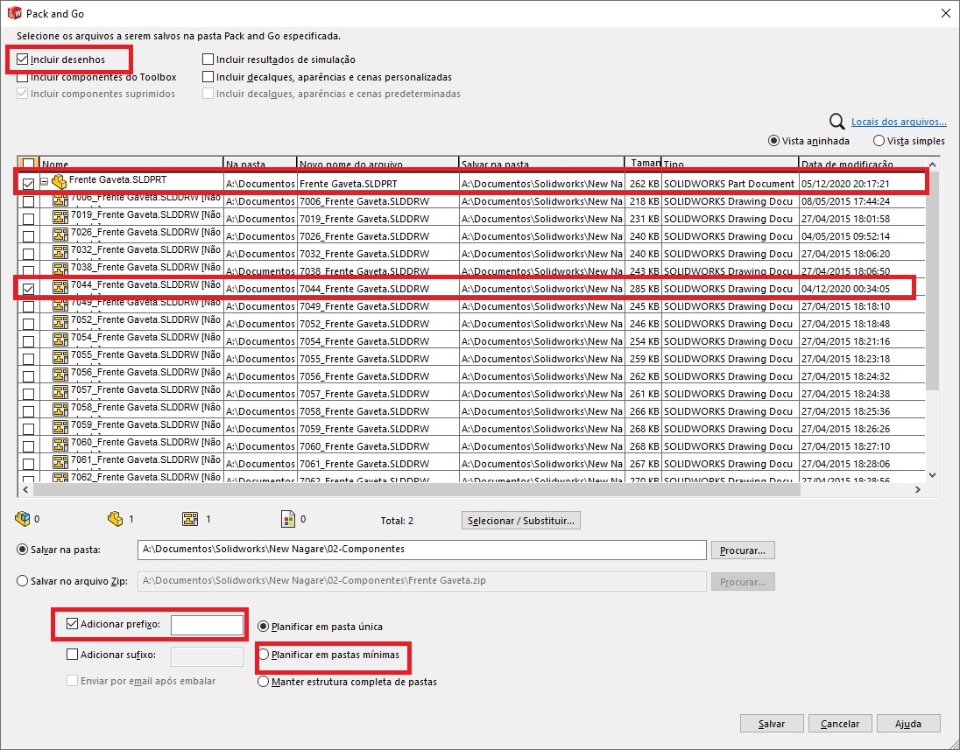Check Incluir decalques, aparências e cenas personalizadas

208,77
